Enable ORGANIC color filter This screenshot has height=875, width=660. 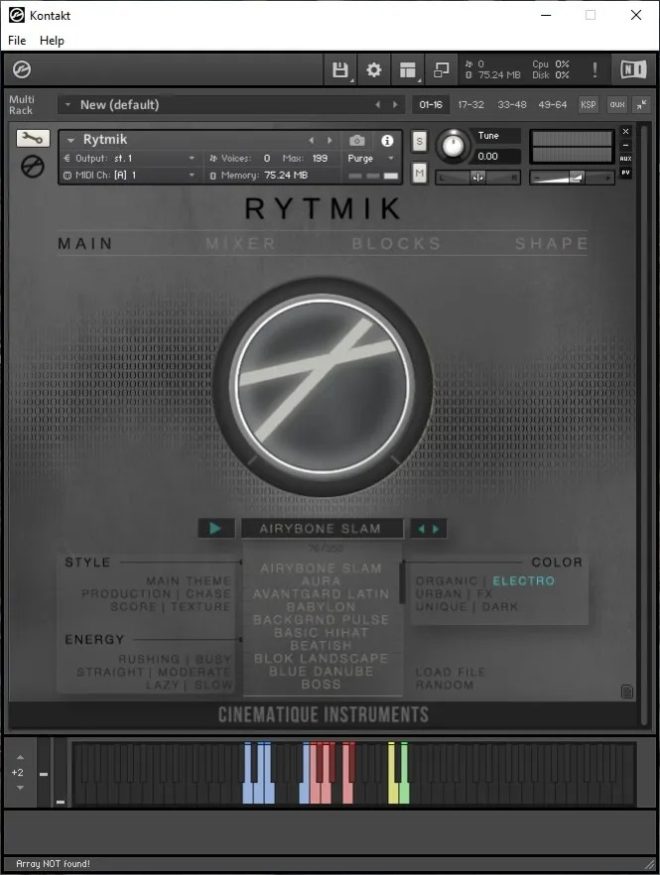446,581
